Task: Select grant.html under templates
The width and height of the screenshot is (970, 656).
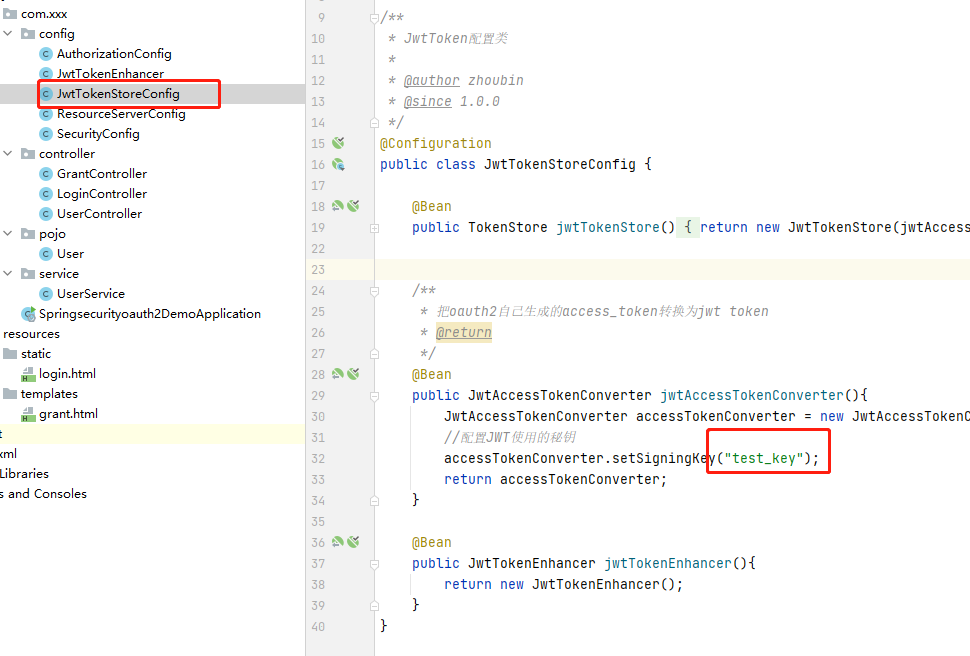Action: [x=69, y=414]
